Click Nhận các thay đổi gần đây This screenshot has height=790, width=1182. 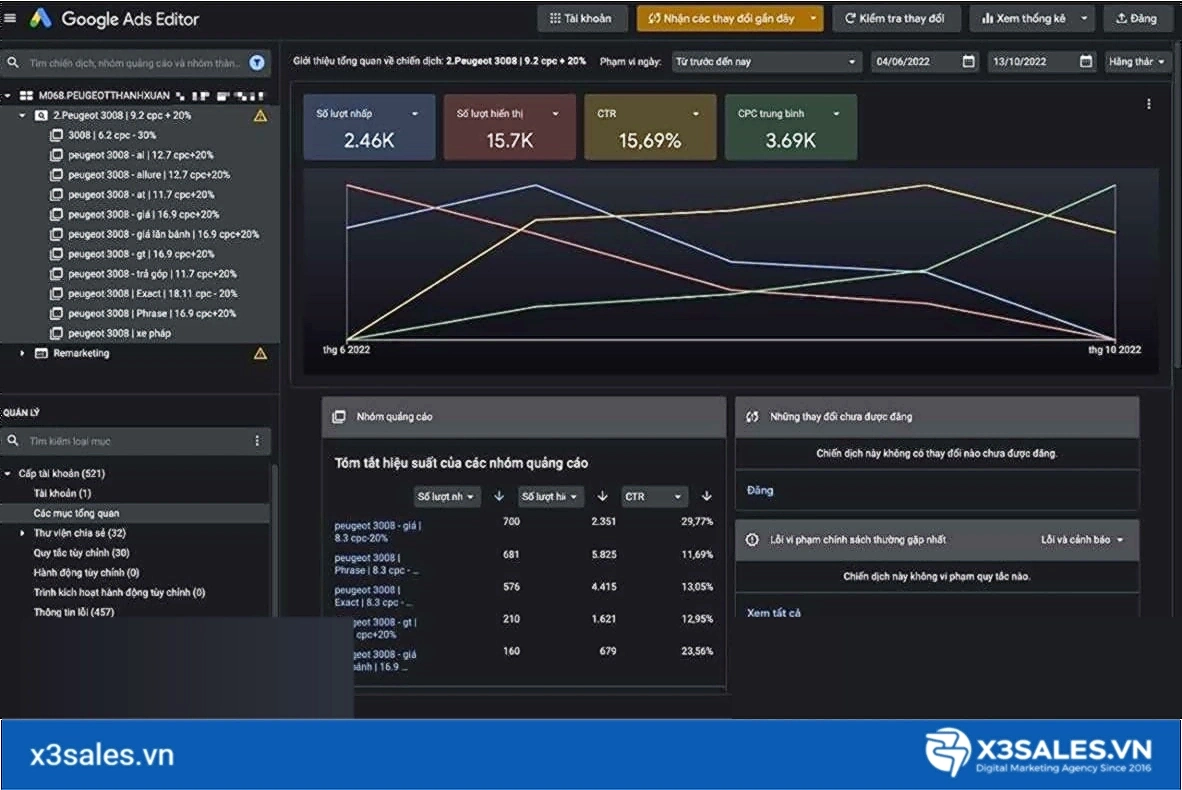pos(730,18)
